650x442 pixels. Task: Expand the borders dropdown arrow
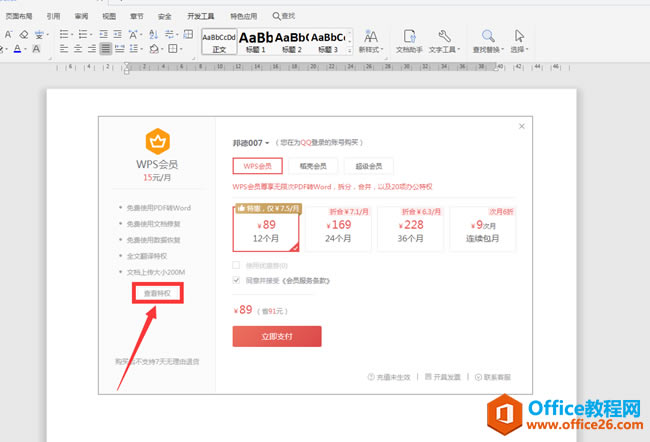pos(181,49)
